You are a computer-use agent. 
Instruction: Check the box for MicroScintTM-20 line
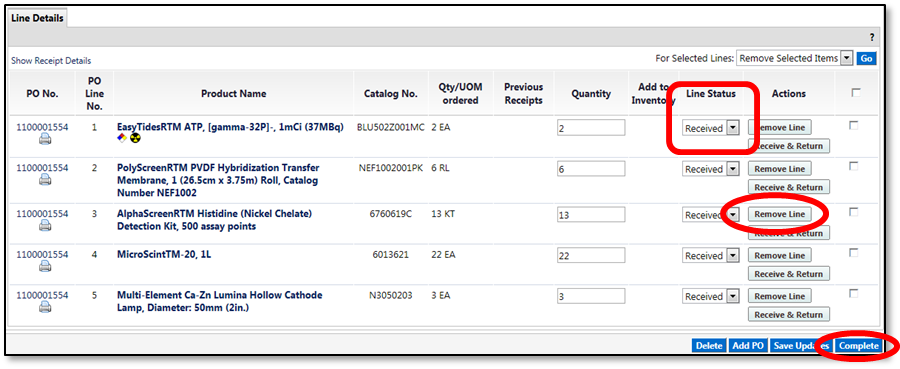coord(854,253)
